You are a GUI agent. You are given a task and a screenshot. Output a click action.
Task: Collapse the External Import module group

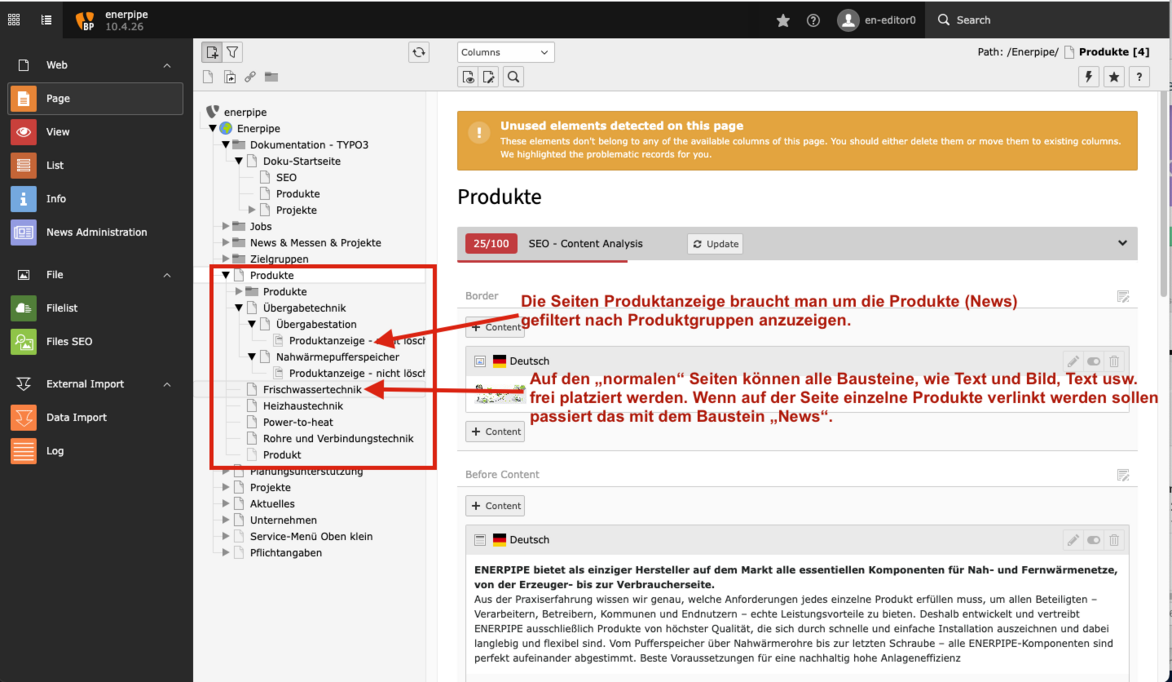(x=167, y=384)
